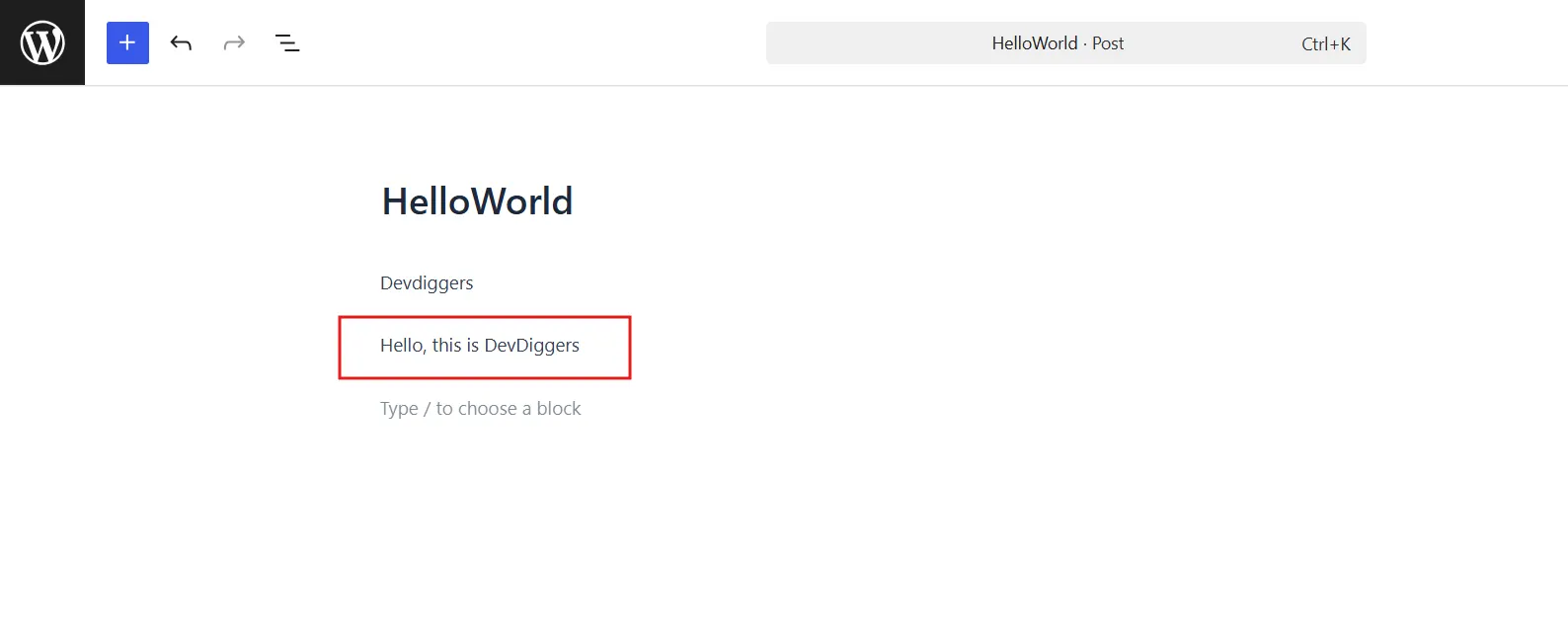Open the document overview list view
Screen dimensions: 1568x637
tap(287, 42)
